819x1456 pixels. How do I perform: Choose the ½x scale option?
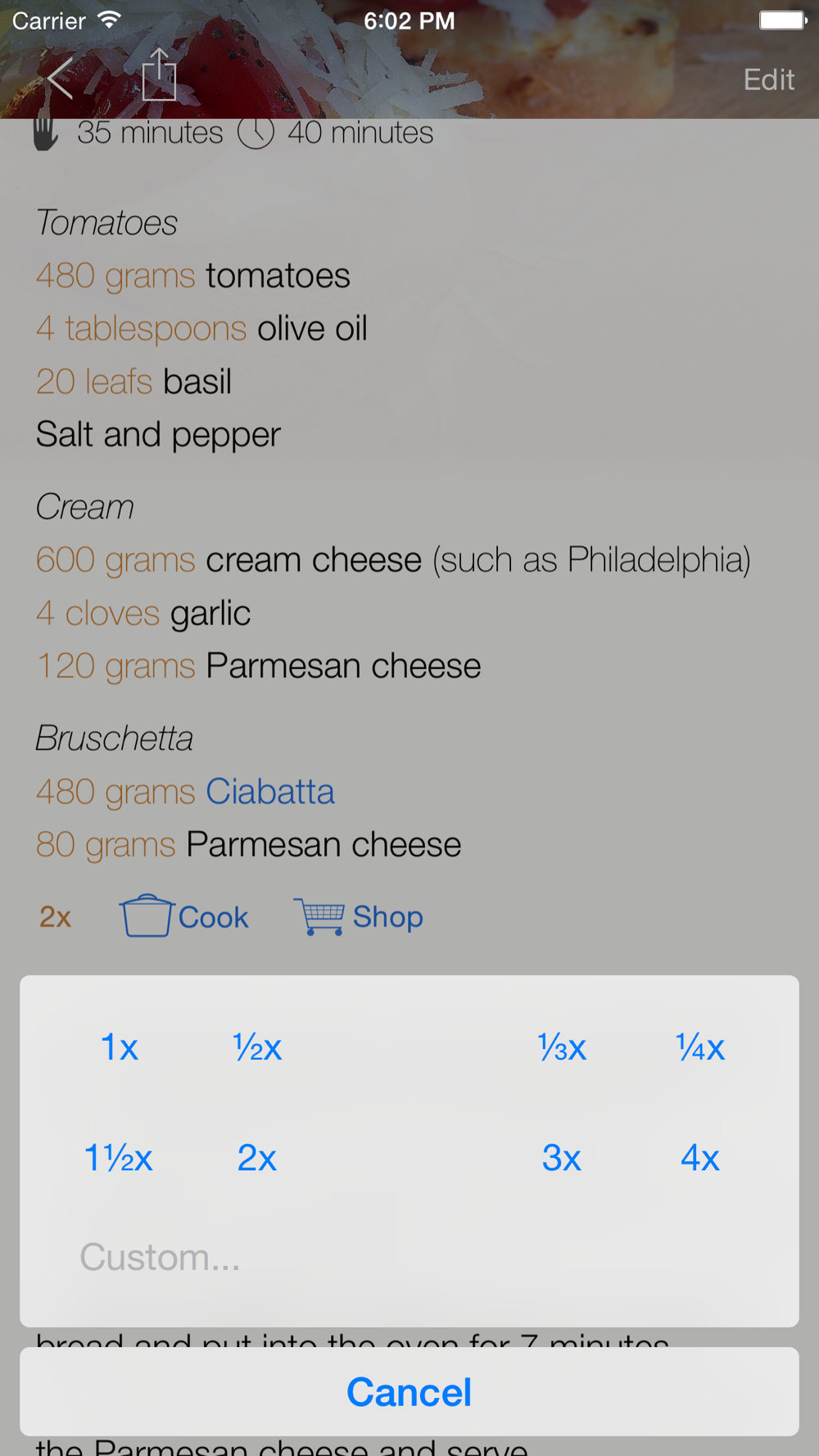[257, 1047]
